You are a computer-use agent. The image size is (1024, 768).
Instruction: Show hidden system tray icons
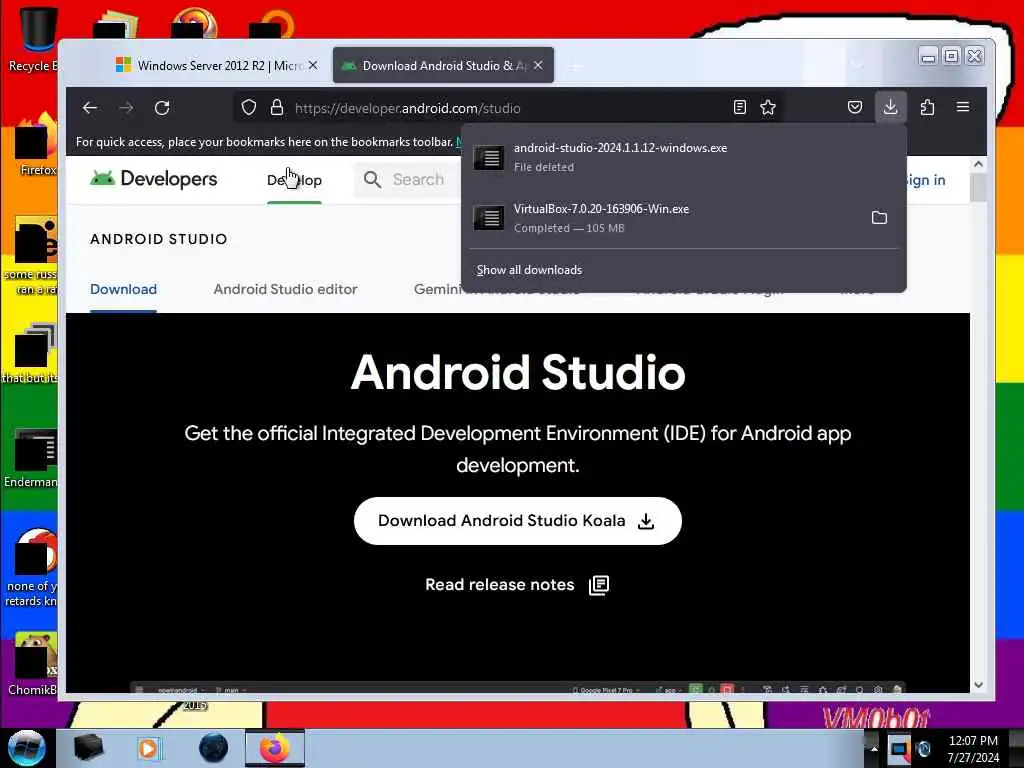[874, 749]
